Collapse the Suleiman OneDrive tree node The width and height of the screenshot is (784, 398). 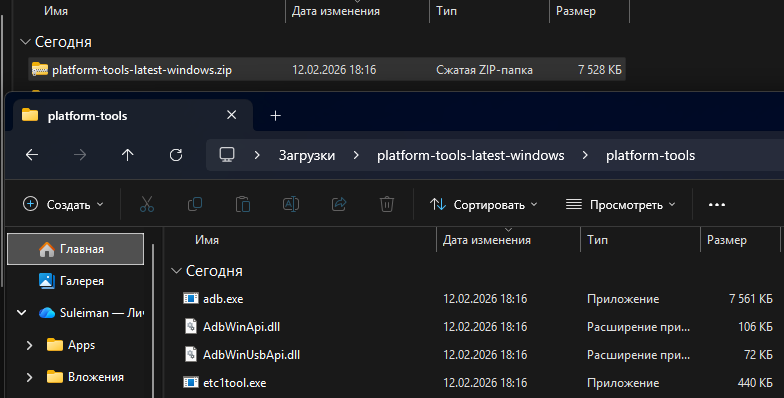click(x=22, y=313)
